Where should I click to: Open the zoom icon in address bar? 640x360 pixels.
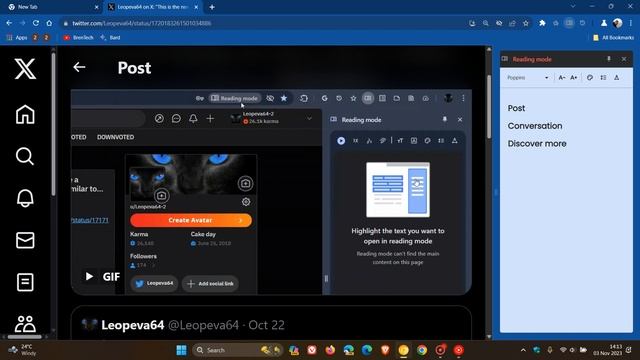click(486, 23)
